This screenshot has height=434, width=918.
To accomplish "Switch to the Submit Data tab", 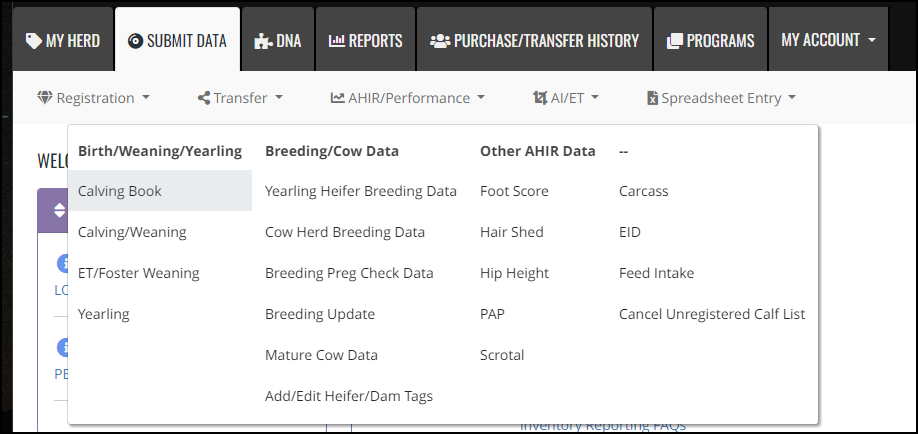I will [x=177, y=40].
